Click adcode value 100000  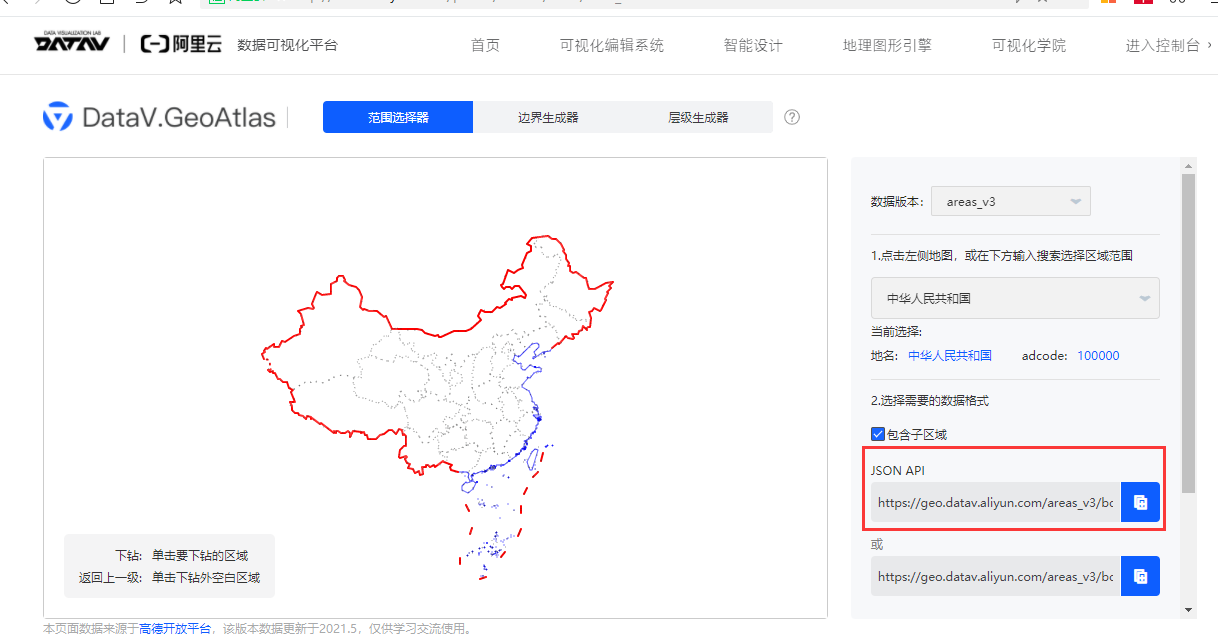tap(1098, 355)
